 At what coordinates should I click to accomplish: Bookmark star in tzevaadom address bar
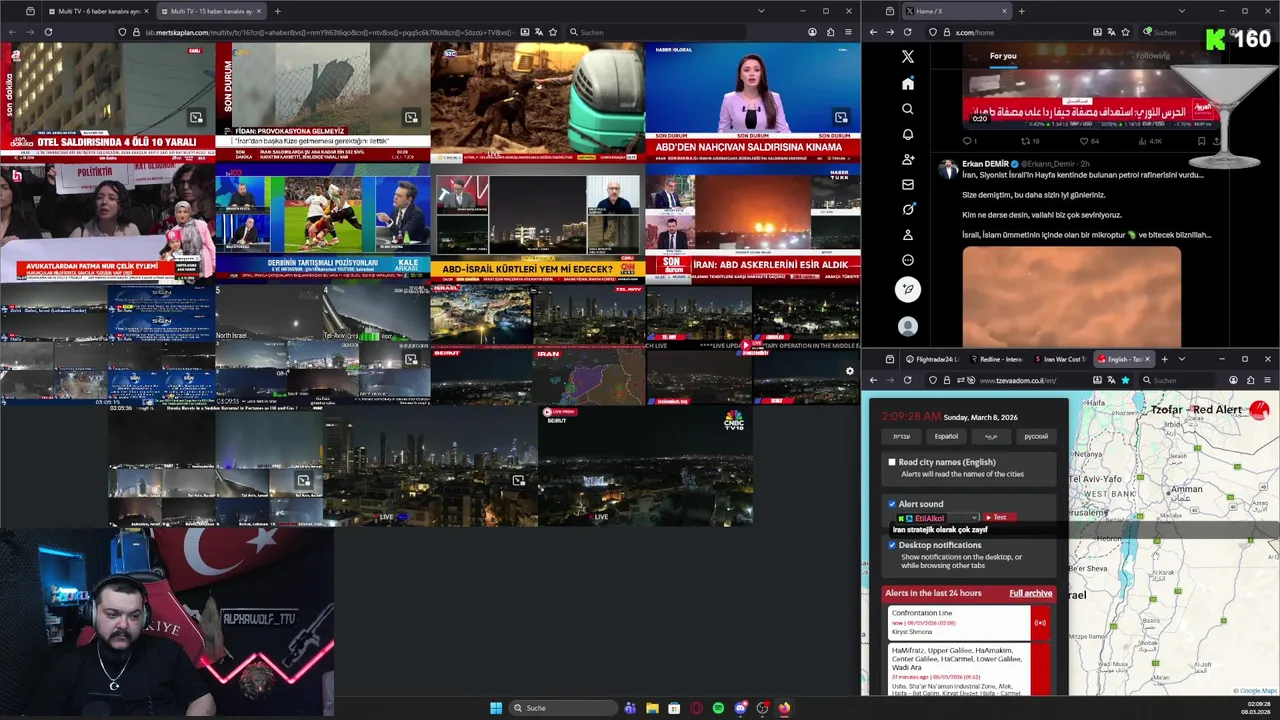click(x=1125, y=380)
